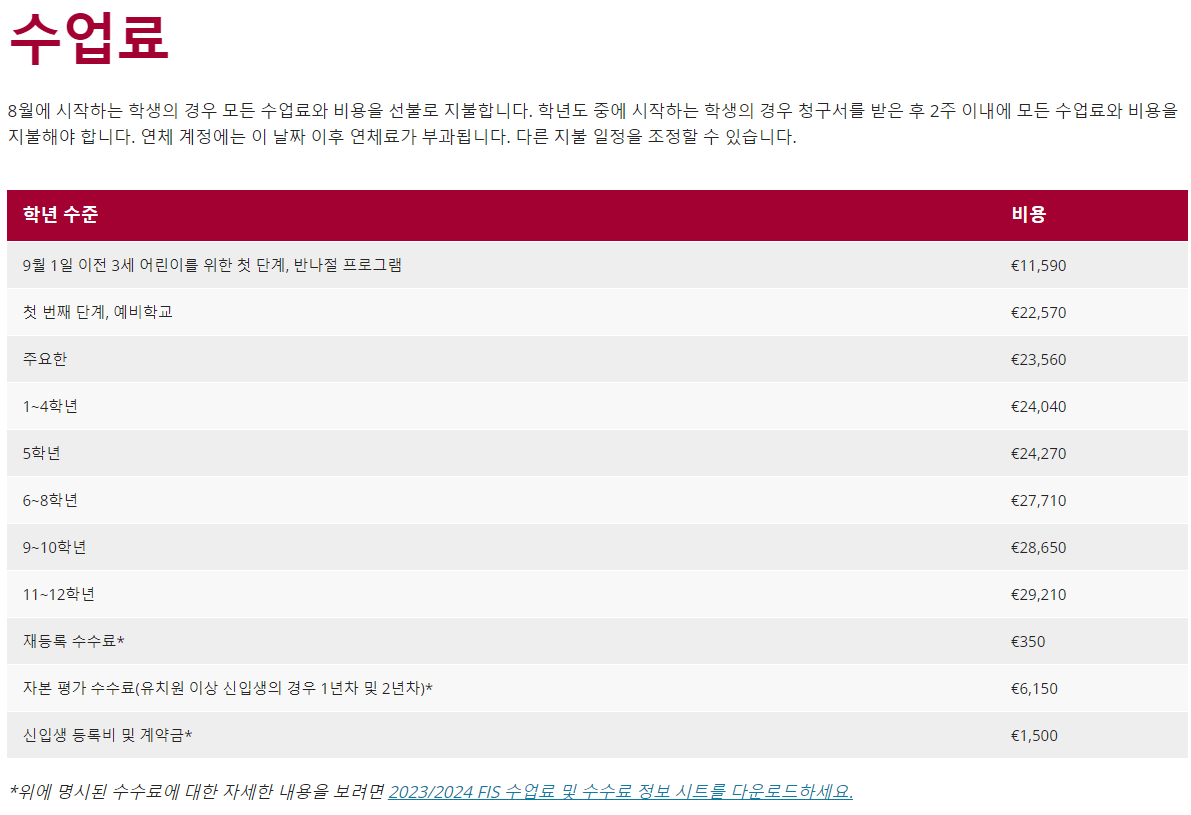1191x815 pixels.
Task: Click the intro paragraph starting 8월에 시작하는
Action: tap(592, 124)
